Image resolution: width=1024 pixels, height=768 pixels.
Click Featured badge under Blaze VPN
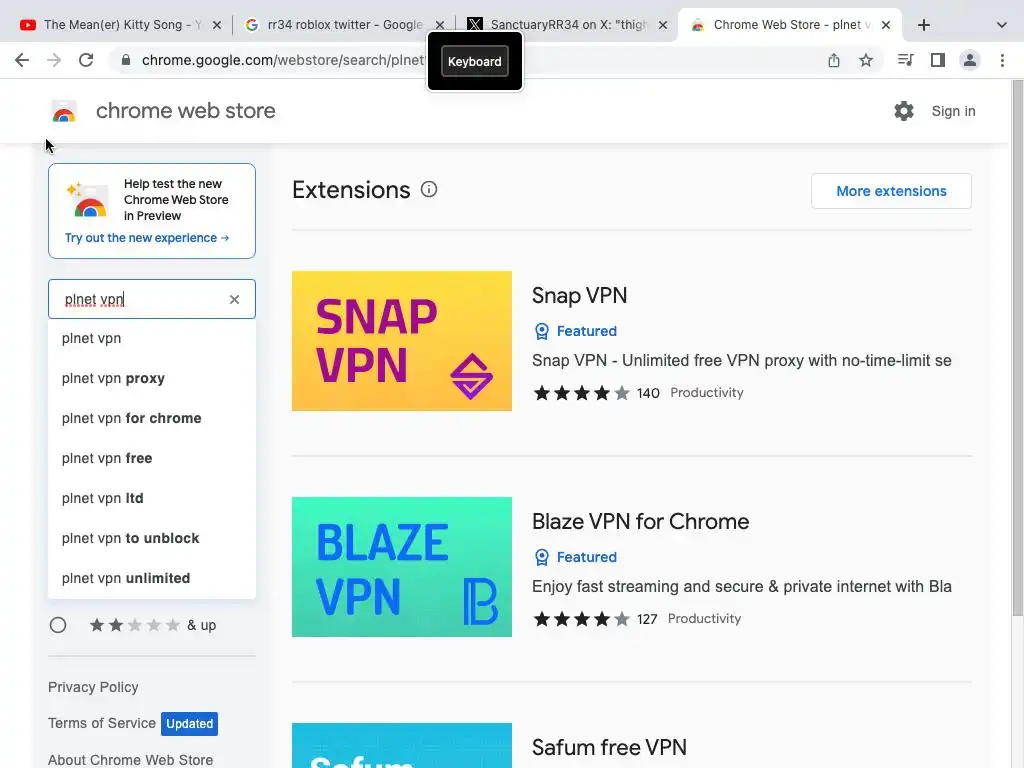coord(575,557)
